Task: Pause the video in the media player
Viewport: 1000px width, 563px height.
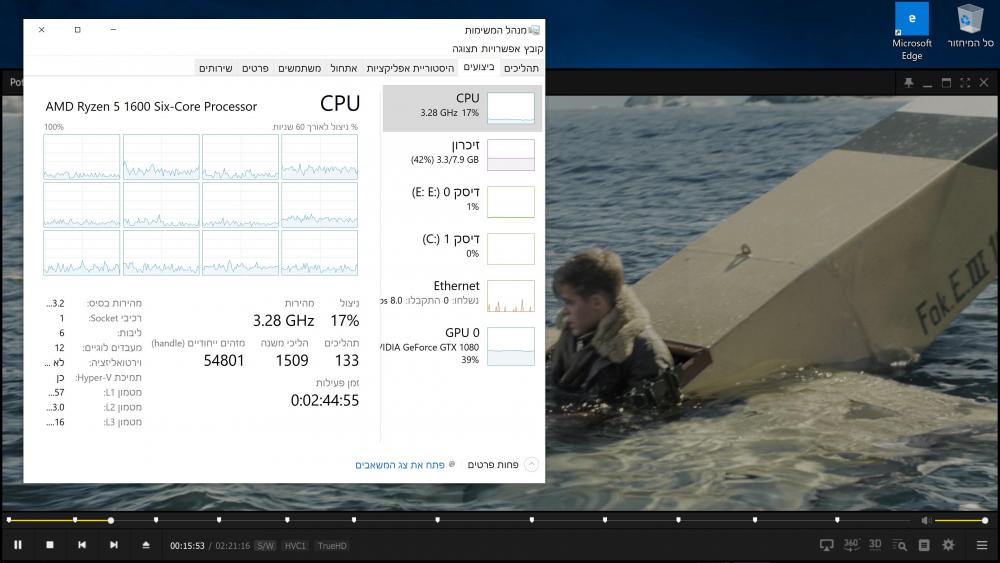Action: point(18,545)
